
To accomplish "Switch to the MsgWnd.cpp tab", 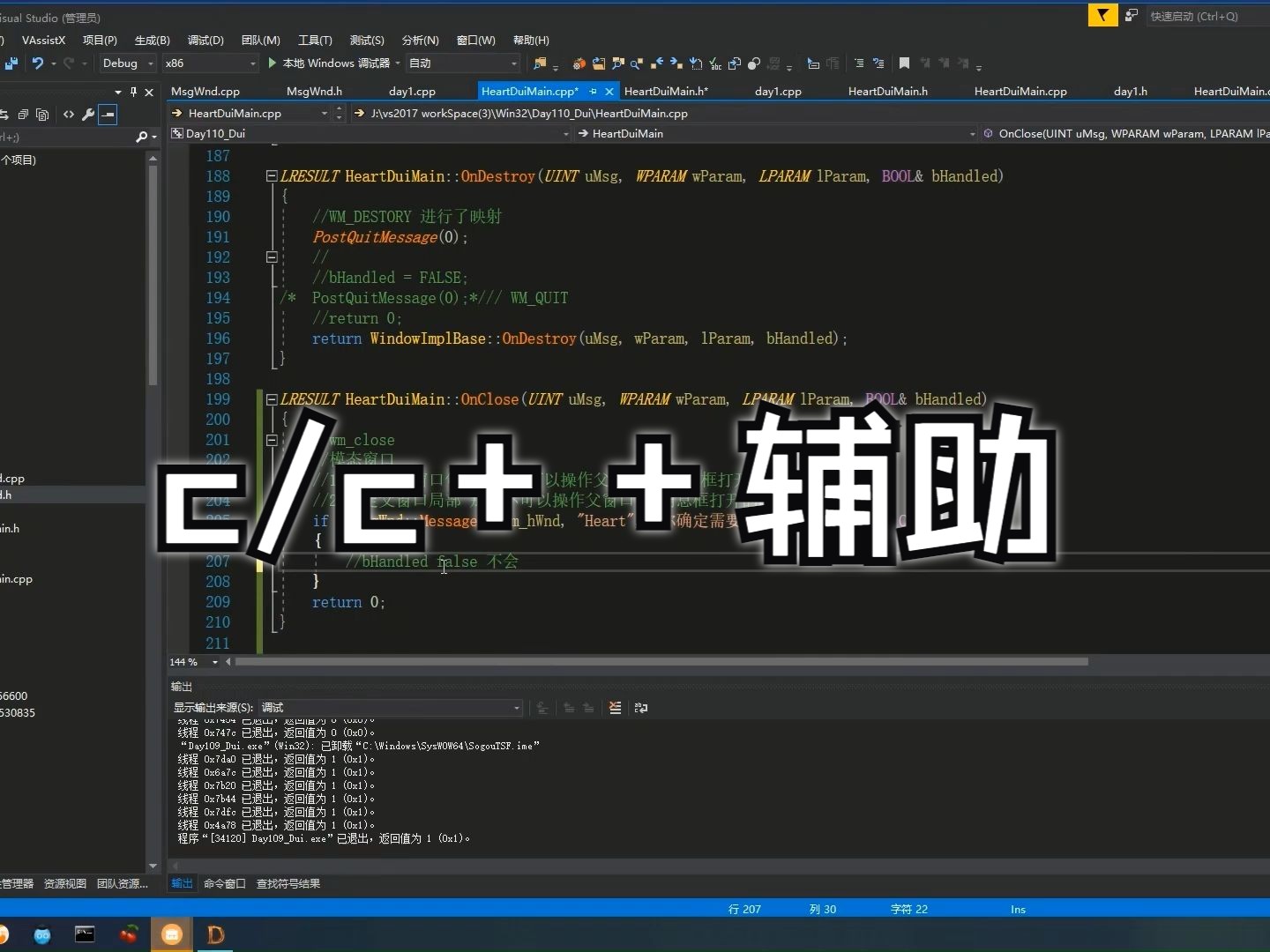I will tap(205, 92).
